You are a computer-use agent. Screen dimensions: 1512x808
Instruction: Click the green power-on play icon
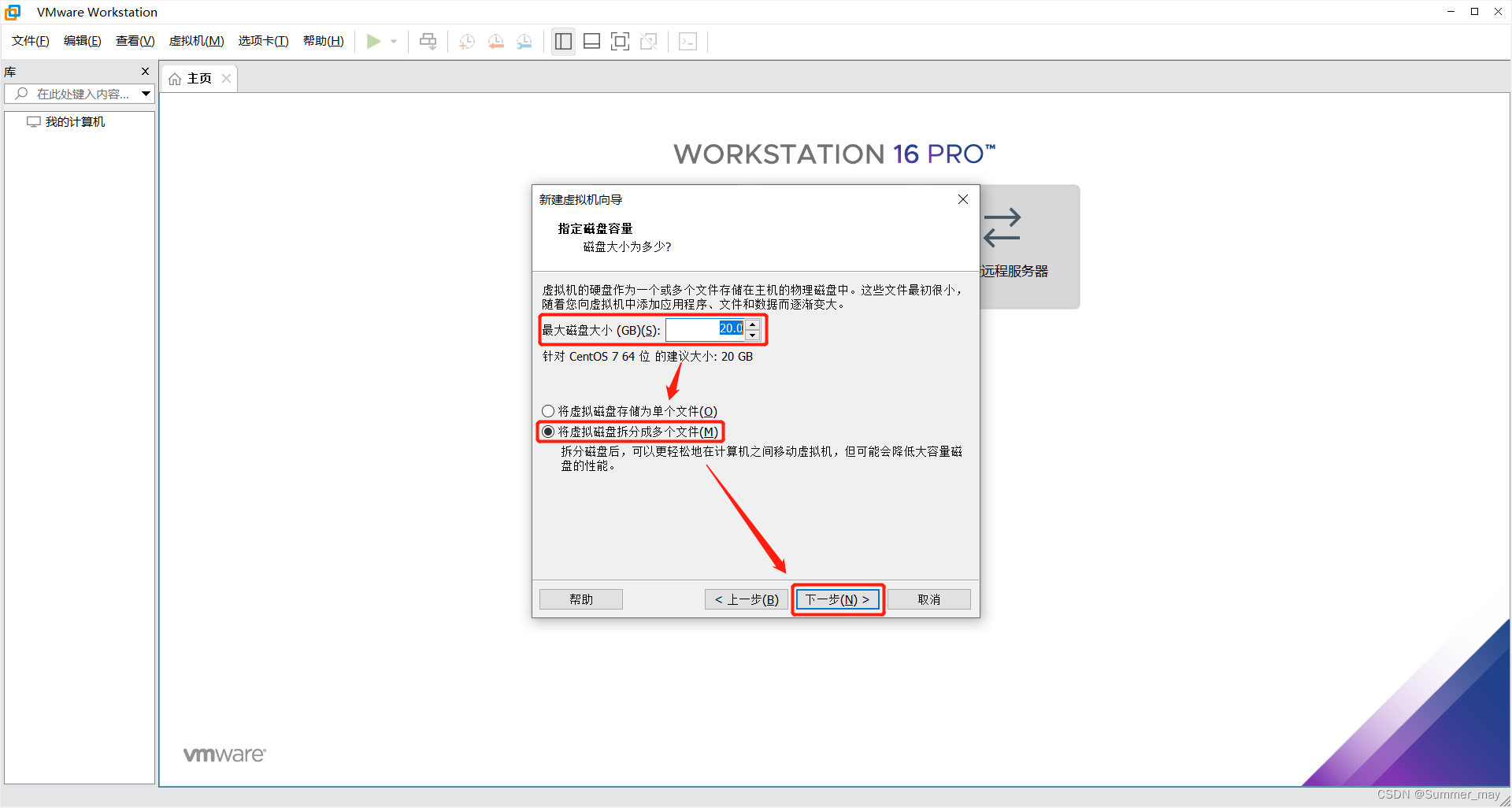click(x=374, y=41)
